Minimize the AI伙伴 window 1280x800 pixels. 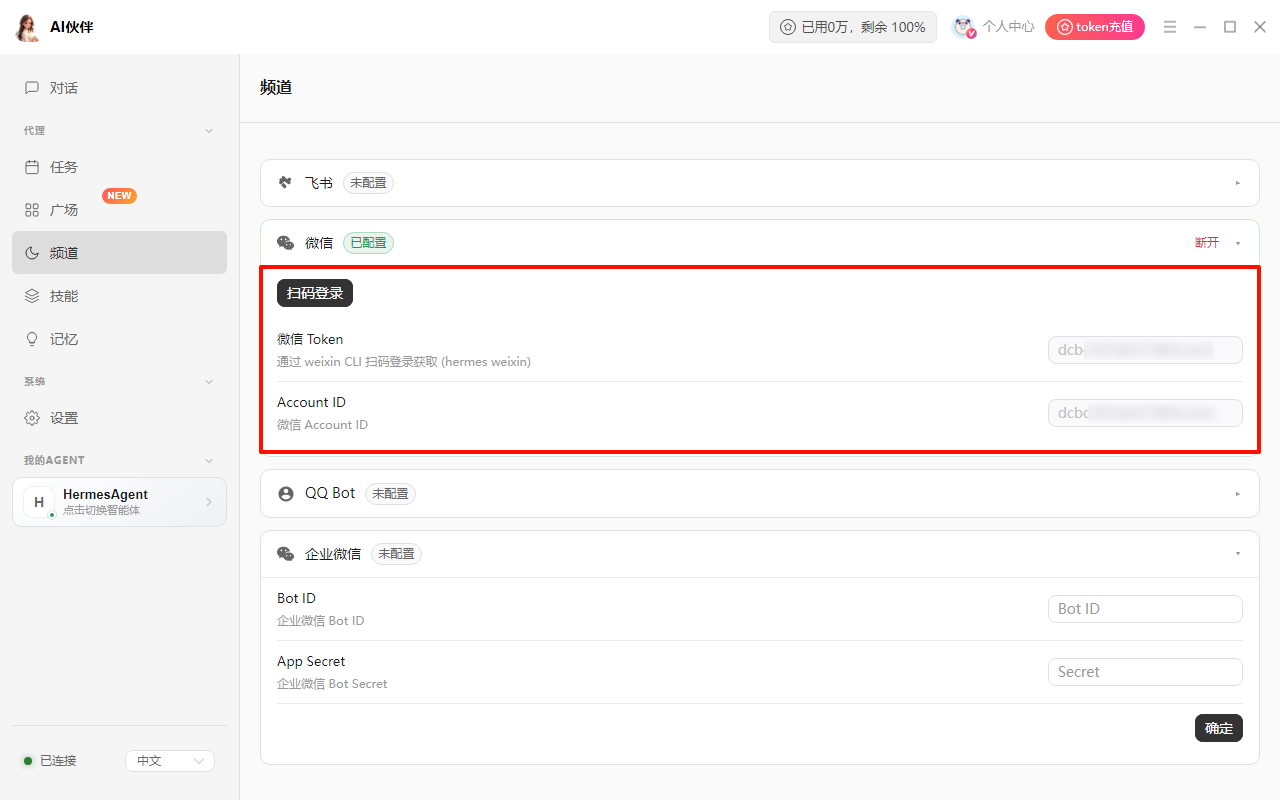coord(1200,27)
